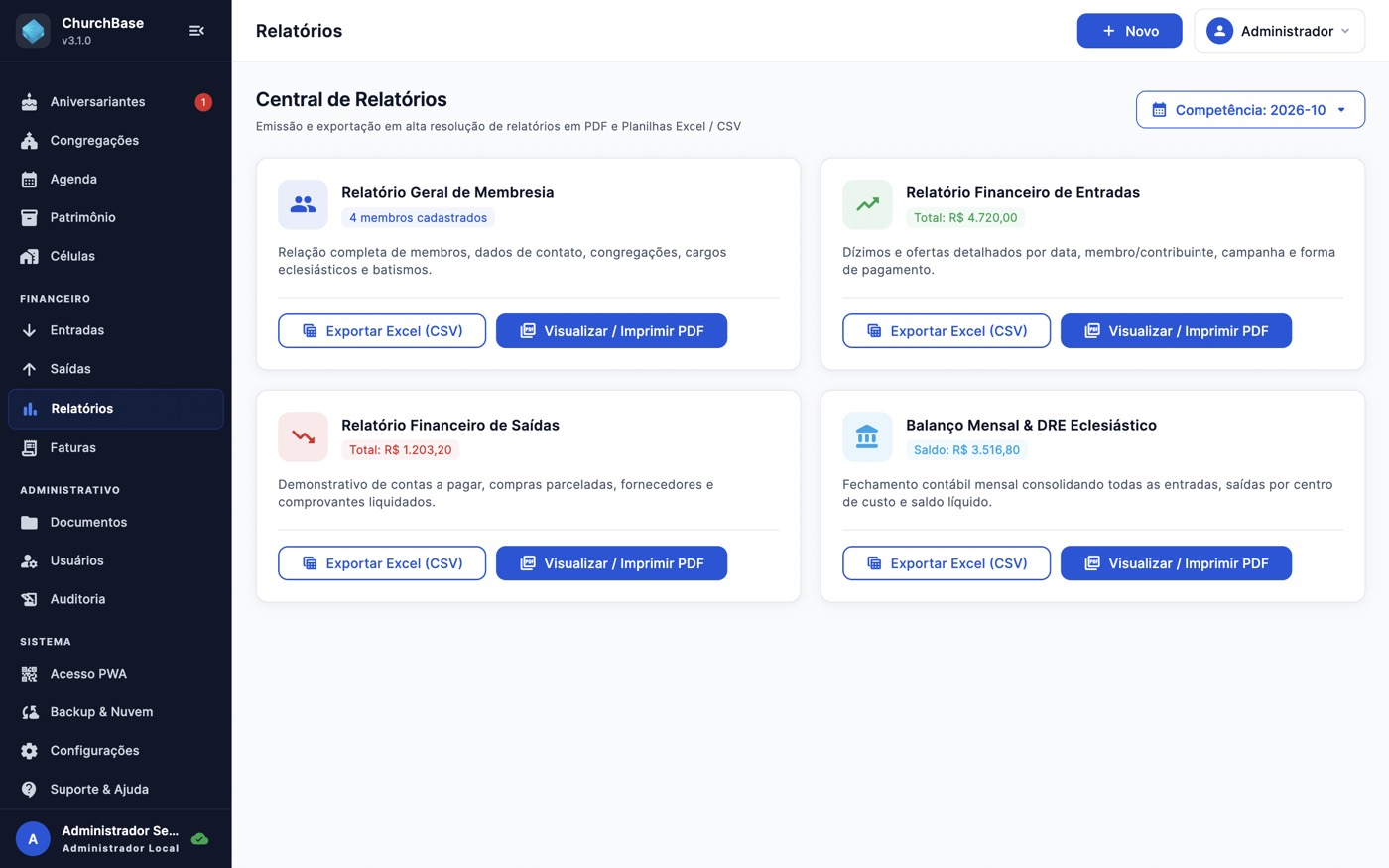
Task: Open the Agenda page
Action: pos(116,180)
